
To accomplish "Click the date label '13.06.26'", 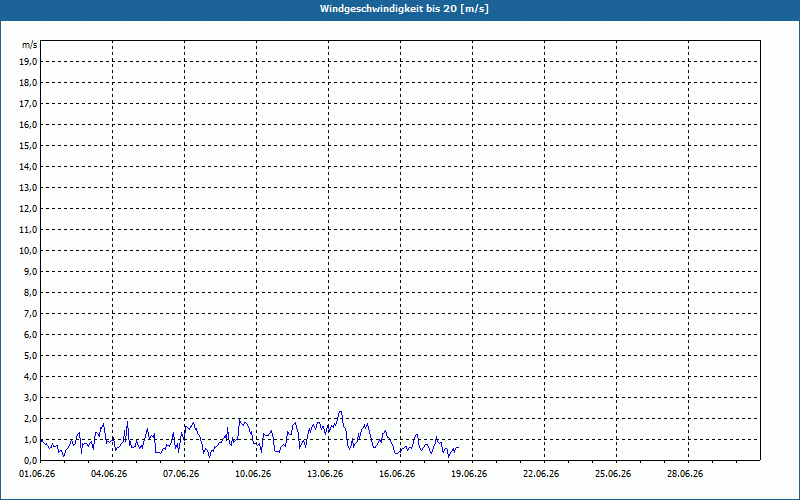I will 325,474.
